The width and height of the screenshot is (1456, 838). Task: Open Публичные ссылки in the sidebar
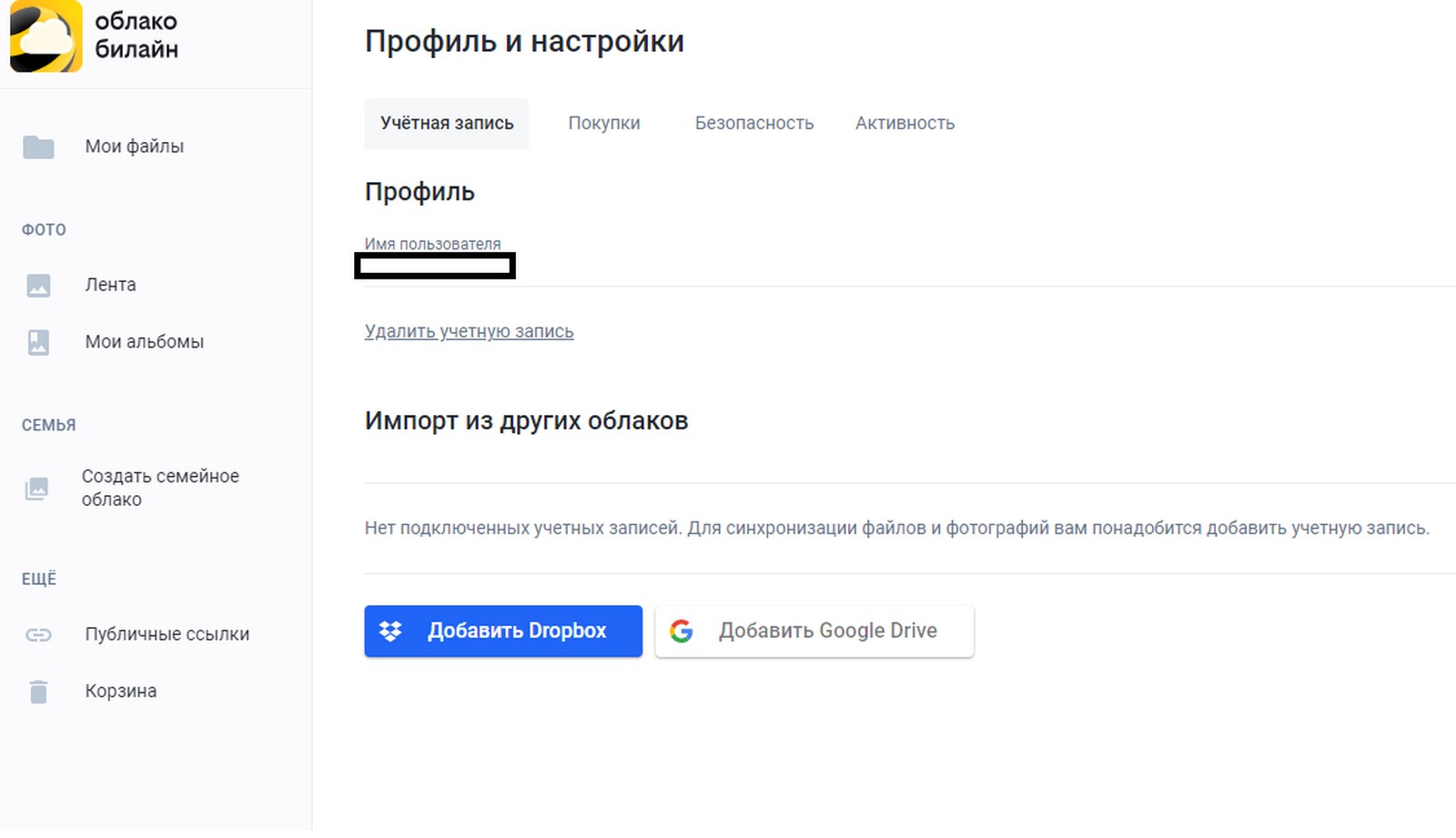pyautogui.click(x=167, y=634)
